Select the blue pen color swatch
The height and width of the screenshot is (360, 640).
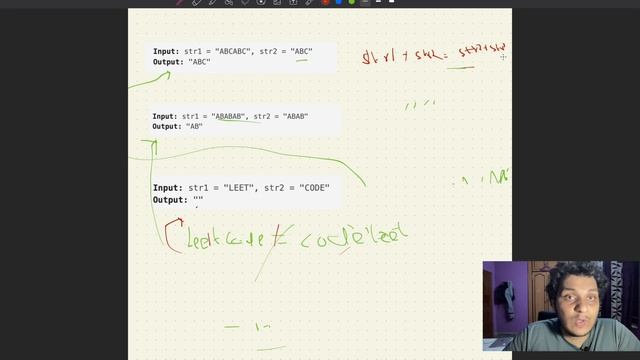(339, 2)
